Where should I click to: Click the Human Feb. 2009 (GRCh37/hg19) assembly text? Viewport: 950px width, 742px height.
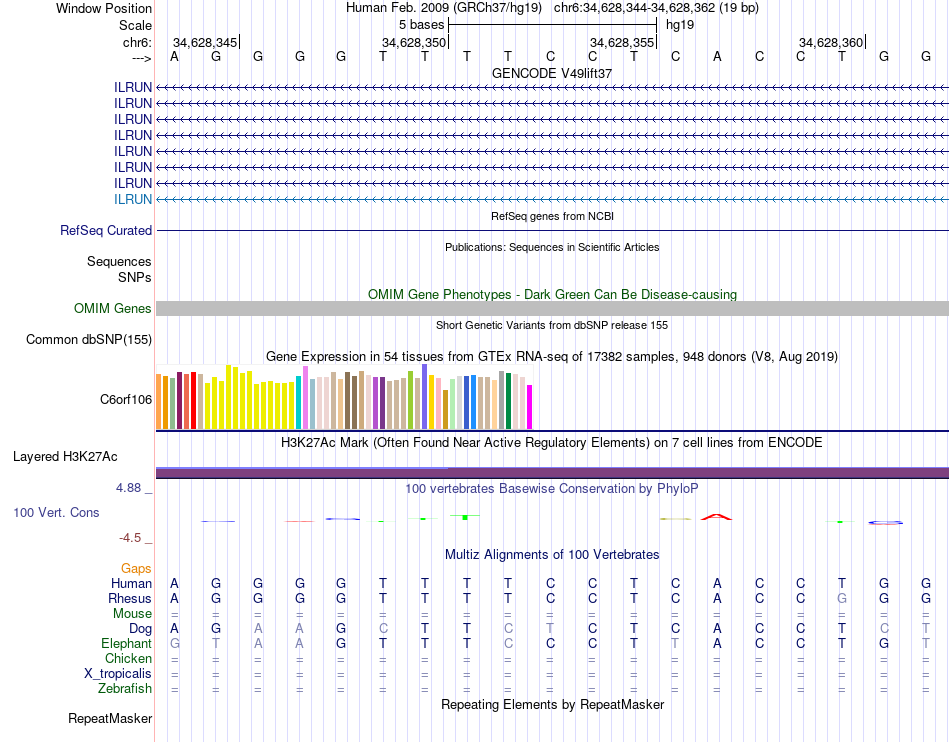(443, 8)
